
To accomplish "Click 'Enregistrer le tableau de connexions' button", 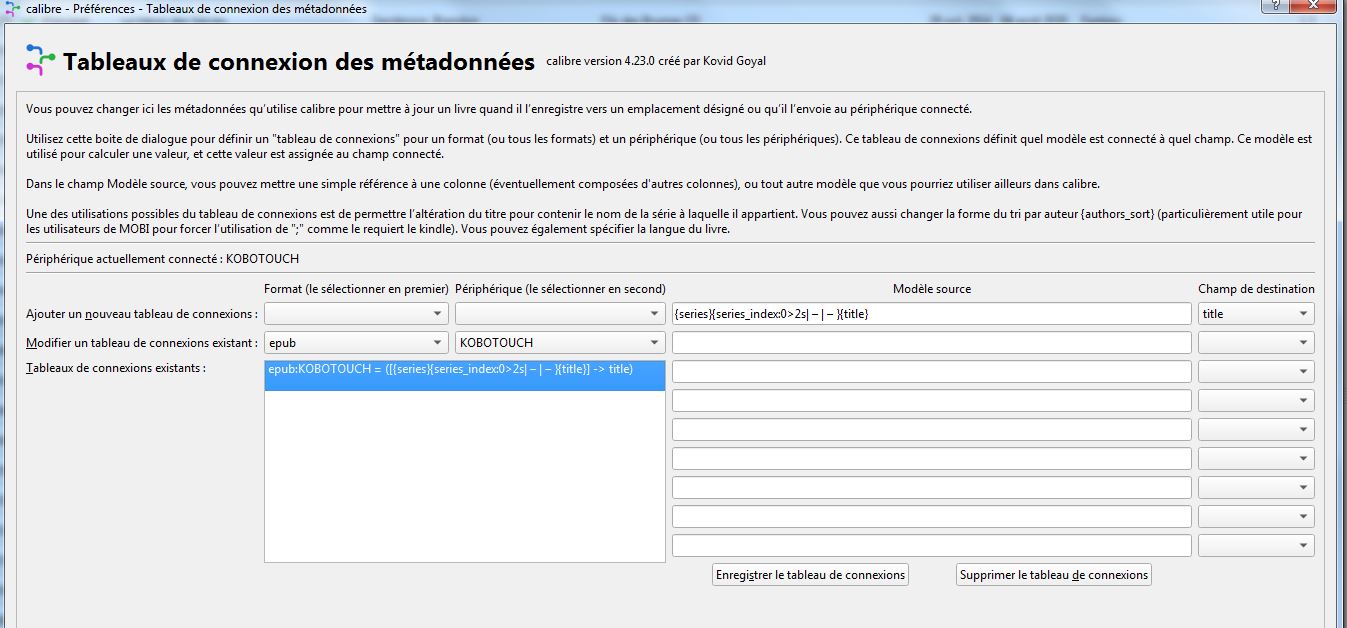I will tap(811, 575).
